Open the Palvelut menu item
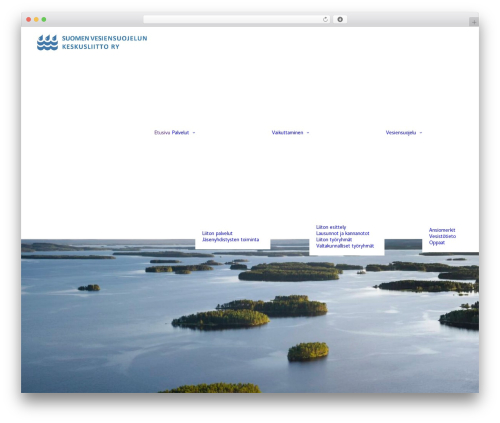The height and width of the screenshot is (423, 500). point(180,133)
